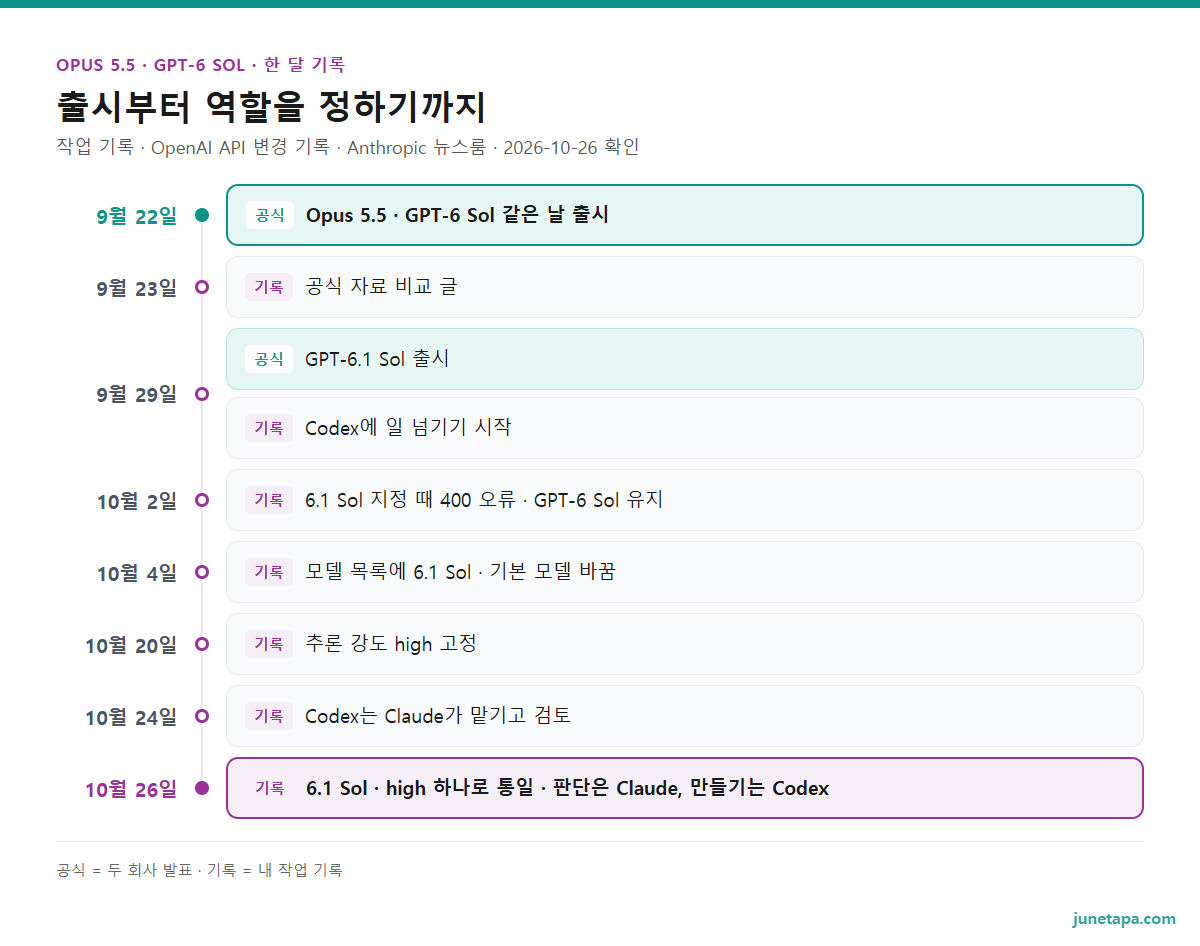
Task: Click the marker for 10월 4일
Action: coord(202,572)
